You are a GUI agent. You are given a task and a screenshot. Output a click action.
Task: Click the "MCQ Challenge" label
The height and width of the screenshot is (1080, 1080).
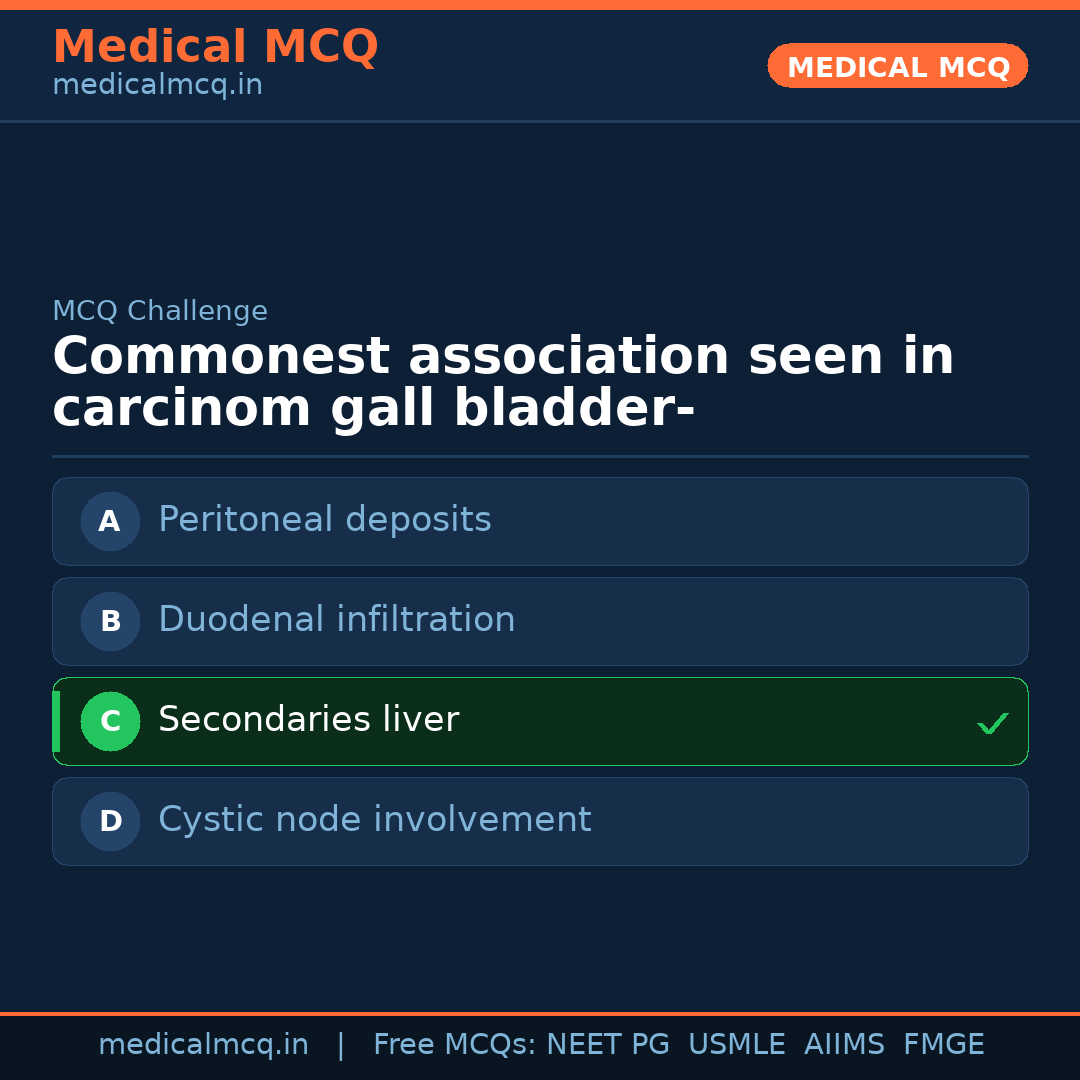pos(160,311)
